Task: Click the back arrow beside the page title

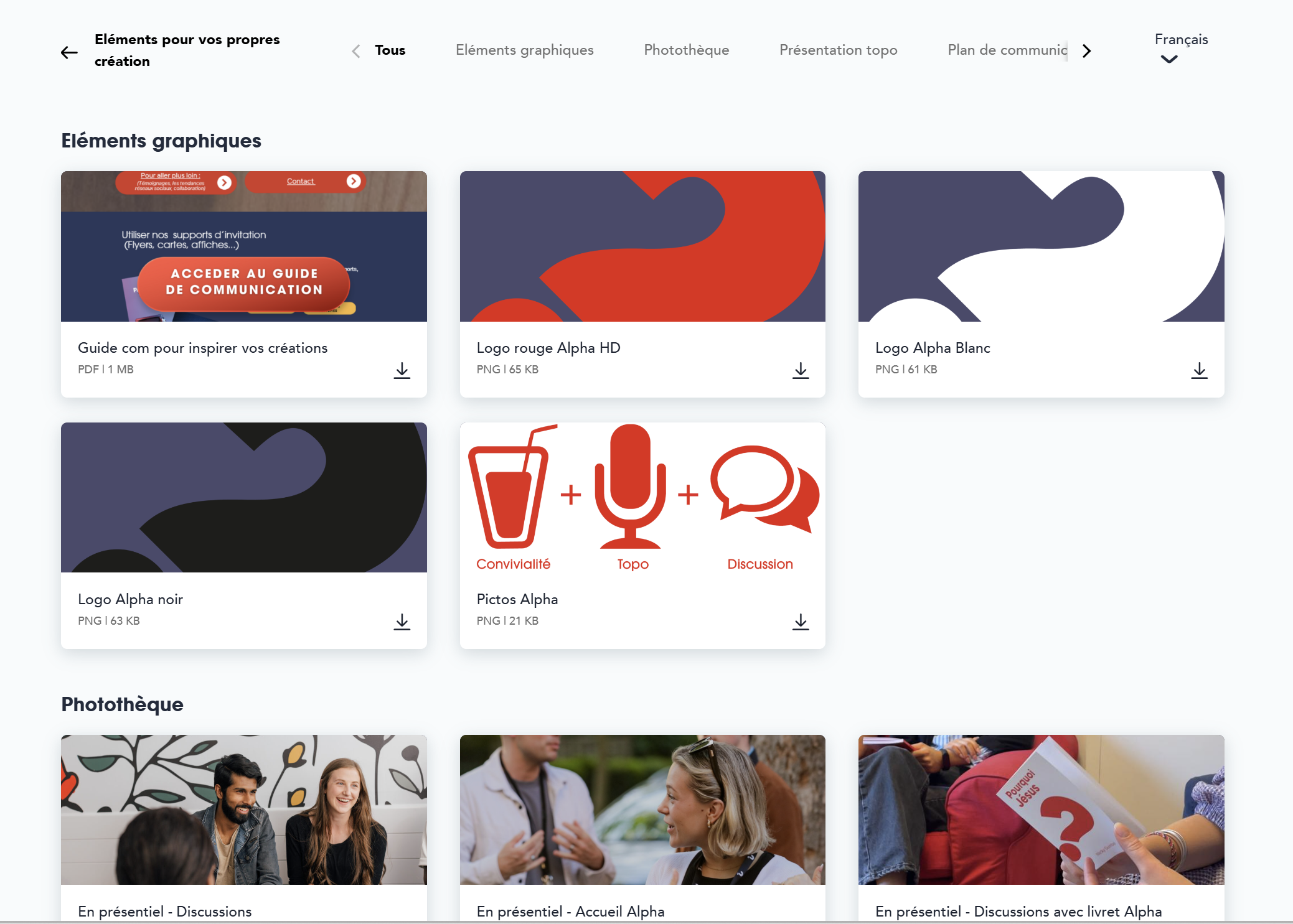Action: point(69,52)
